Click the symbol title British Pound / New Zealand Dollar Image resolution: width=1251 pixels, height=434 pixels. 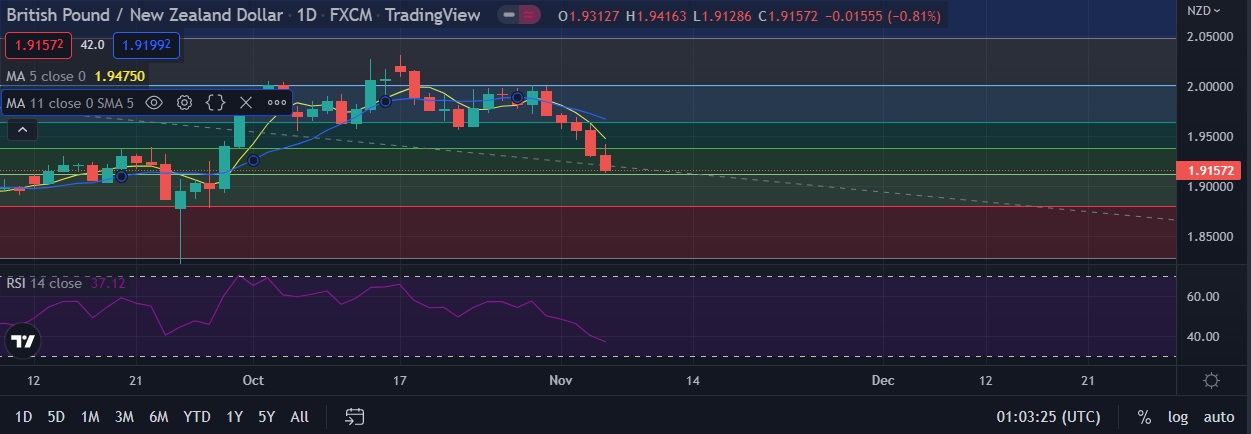point(146,15)
